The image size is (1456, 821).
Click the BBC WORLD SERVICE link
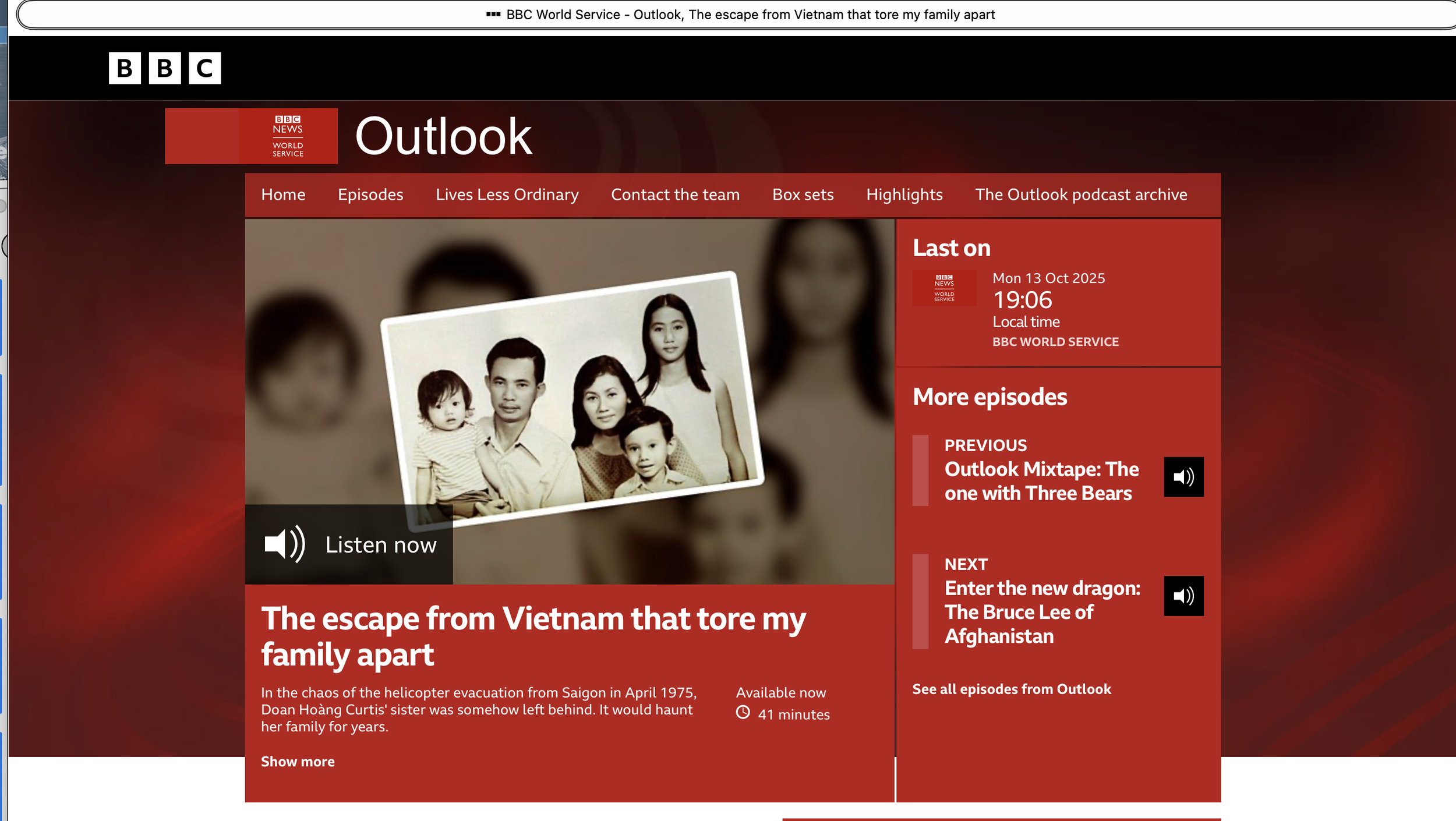point(1055,342)
